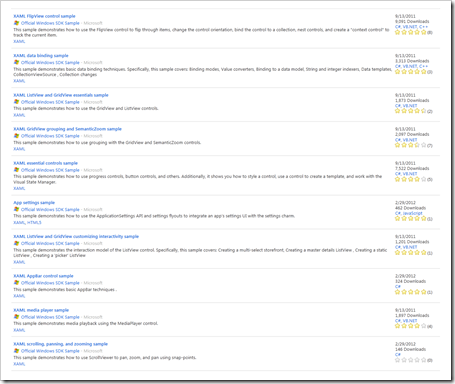Click Windows flag icon under XAML FlipView control sample
This screenshot has width=455, height=384.
pyautogui.click(x=16, y=23)
